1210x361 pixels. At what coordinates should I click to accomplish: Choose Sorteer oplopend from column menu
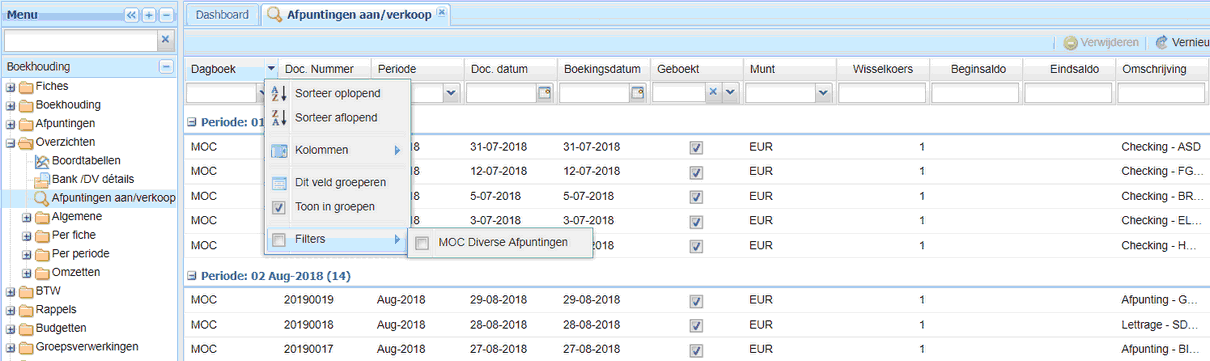click(x=336, y=94)
